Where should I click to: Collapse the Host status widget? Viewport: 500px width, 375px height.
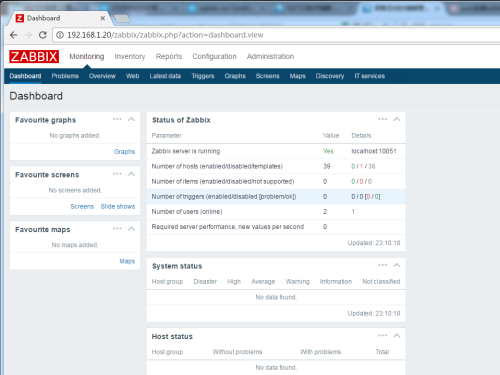pyautogui.click(x=397, y=336)
